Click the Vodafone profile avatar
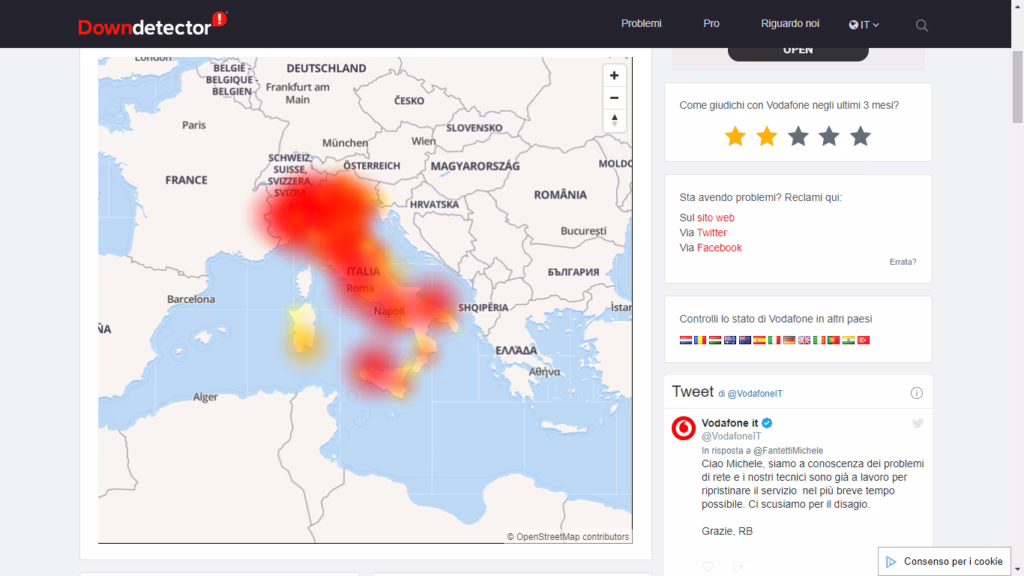This screenshot has width=1024, height=576. click(x=684, y=428)
